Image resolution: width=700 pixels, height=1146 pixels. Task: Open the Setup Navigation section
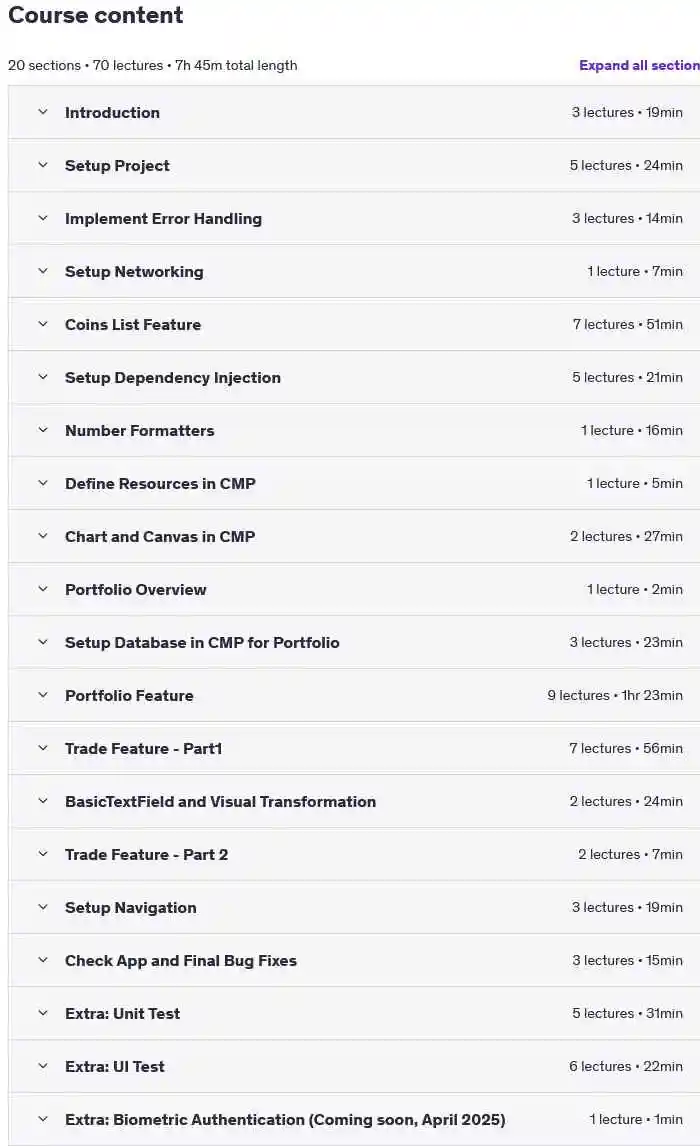click(354, 908)
